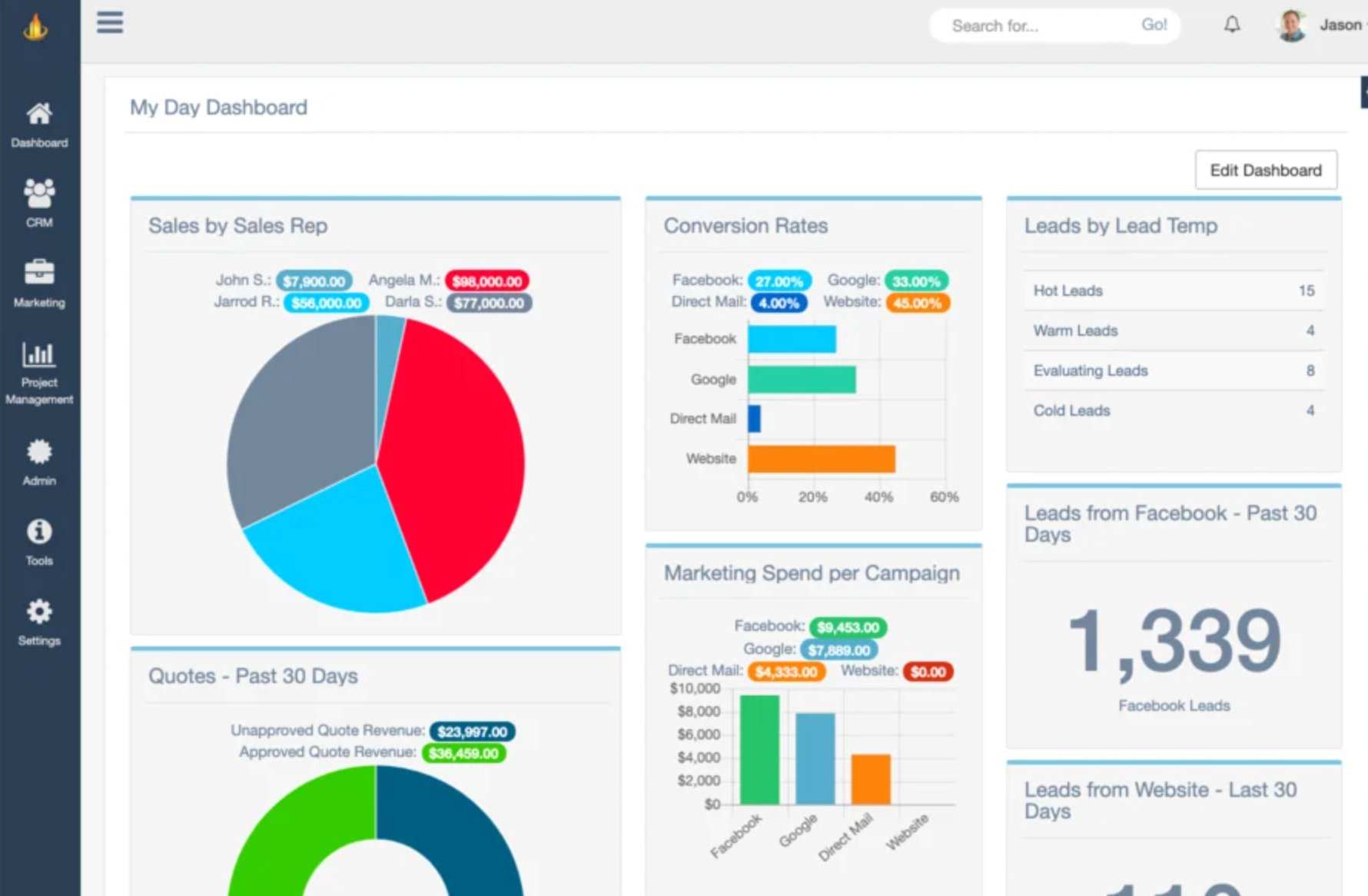
Task: Click the notifications bell icon
Action: pyautogui.click(x=1232, y=25)
